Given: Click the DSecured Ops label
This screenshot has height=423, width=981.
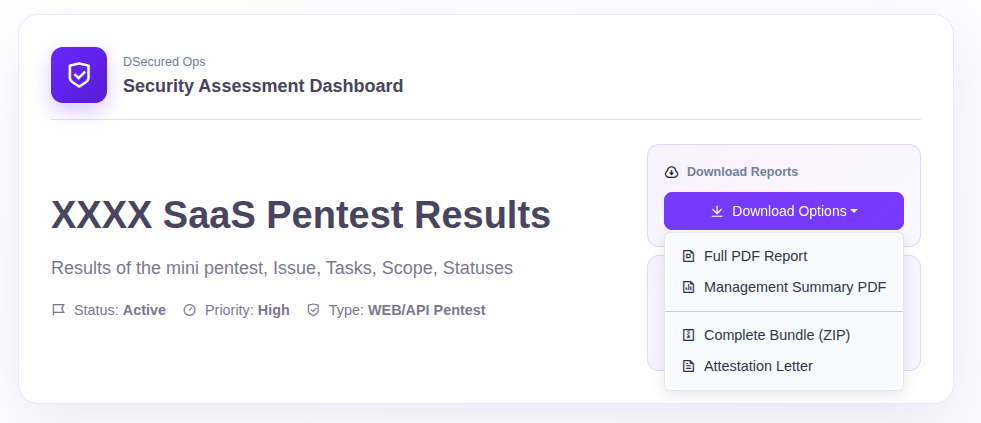Looking at the screenshot, I should coord(164,62).
